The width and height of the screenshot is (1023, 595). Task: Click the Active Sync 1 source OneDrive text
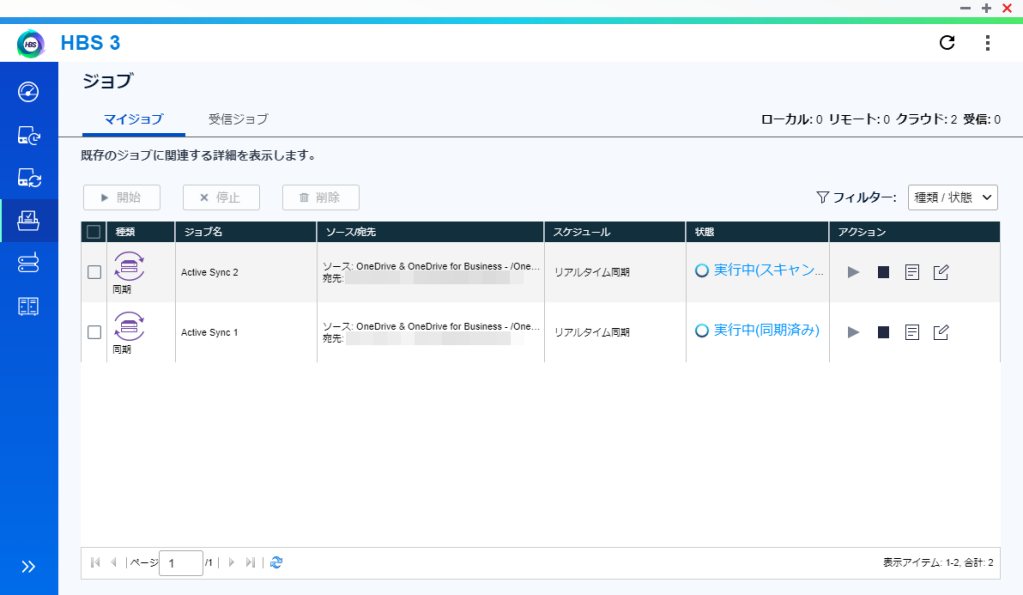tap(431, 326)
